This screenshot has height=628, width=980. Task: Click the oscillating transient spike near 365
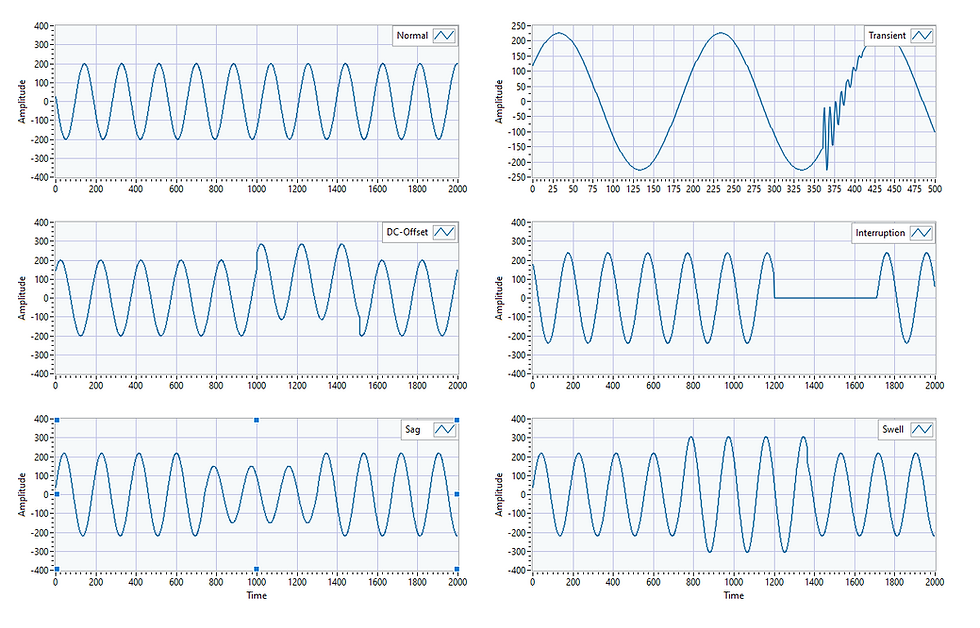(827, 137)
